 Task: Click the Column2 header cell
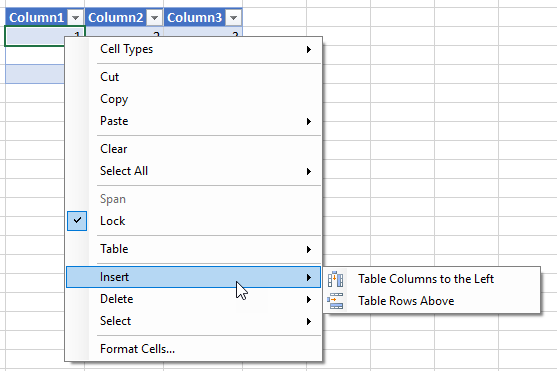[x=116, y=17]
